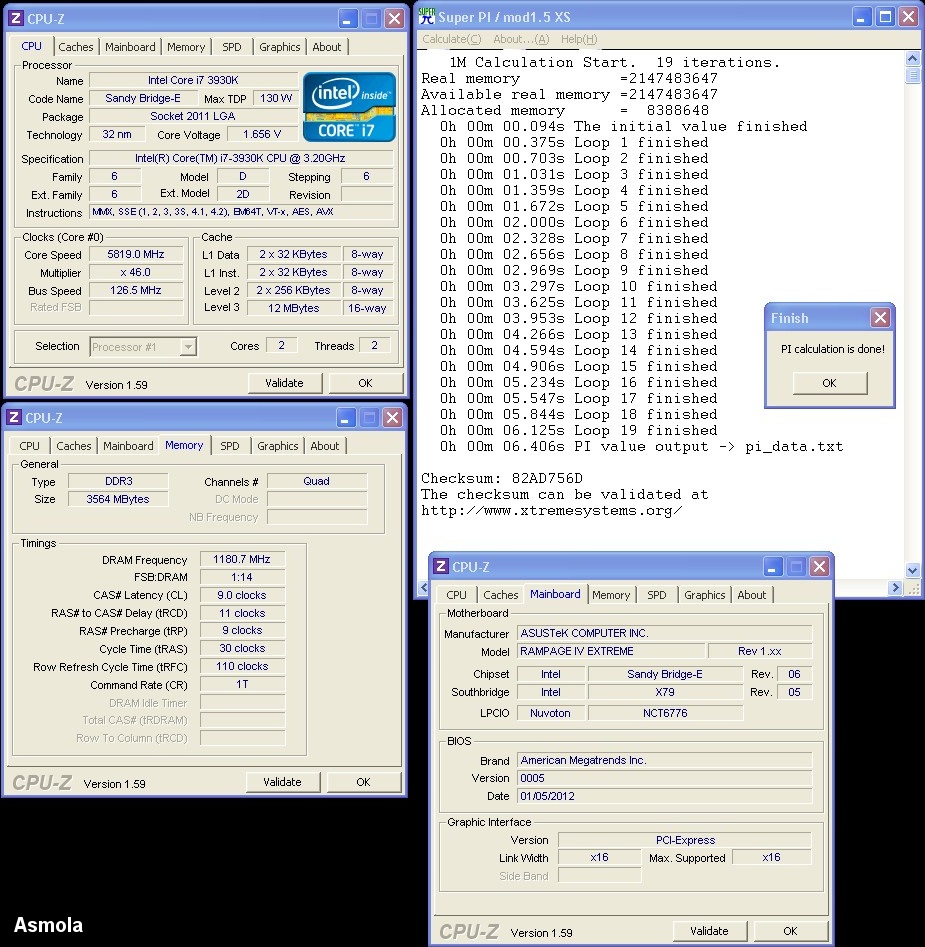Open Memory tab in top CPU-Z window
Viewport: 925px width, 947px height.
click(x=186, y=47)
